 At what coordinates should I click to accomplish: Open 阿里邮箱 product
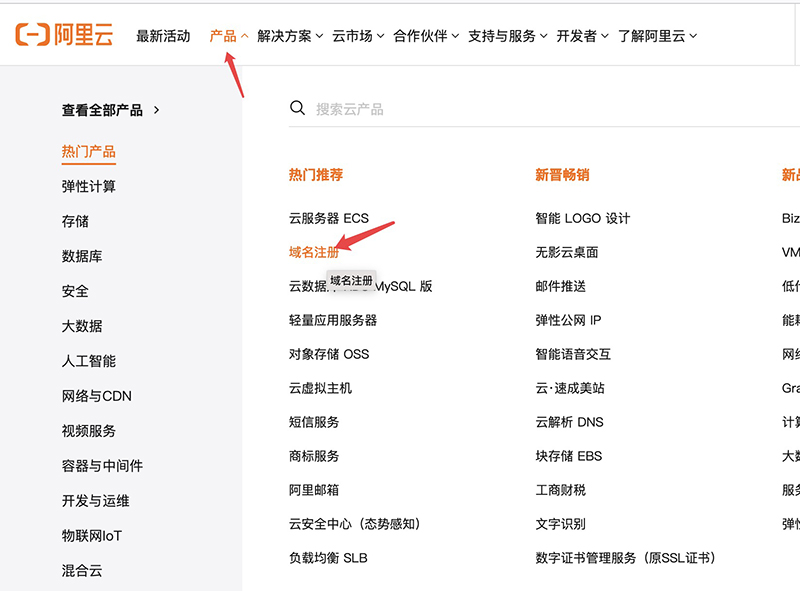(x=314, y=490)
